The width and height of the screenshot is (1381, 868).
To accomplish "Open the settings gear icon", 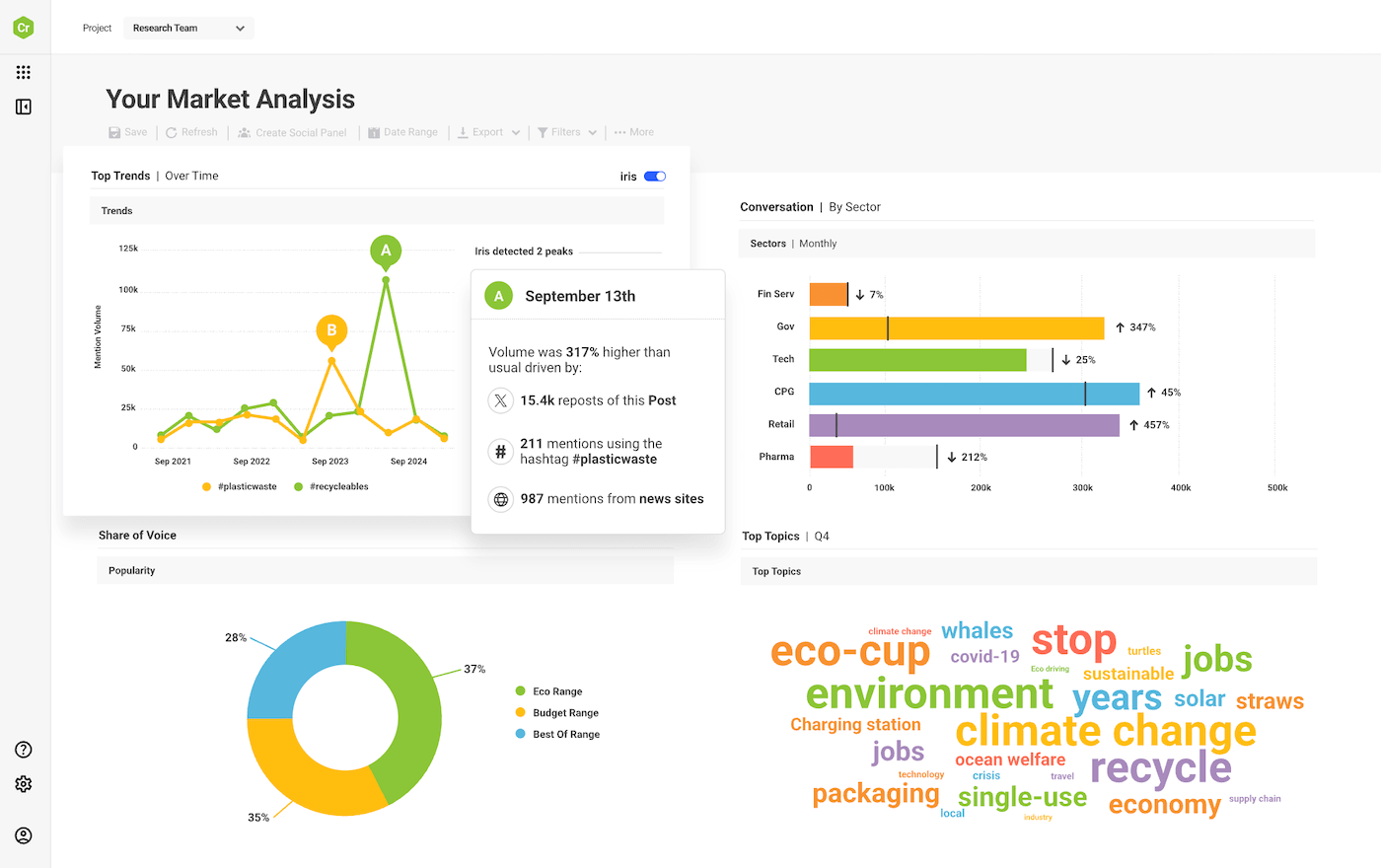I will pos(24,784).
